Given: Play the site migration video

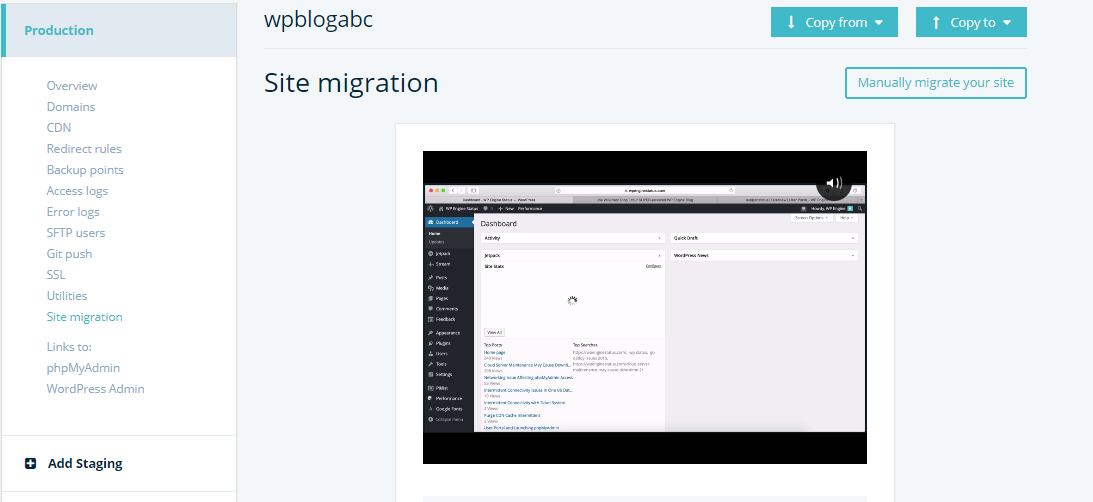Looking at the screenshot, I should [645, 307].
